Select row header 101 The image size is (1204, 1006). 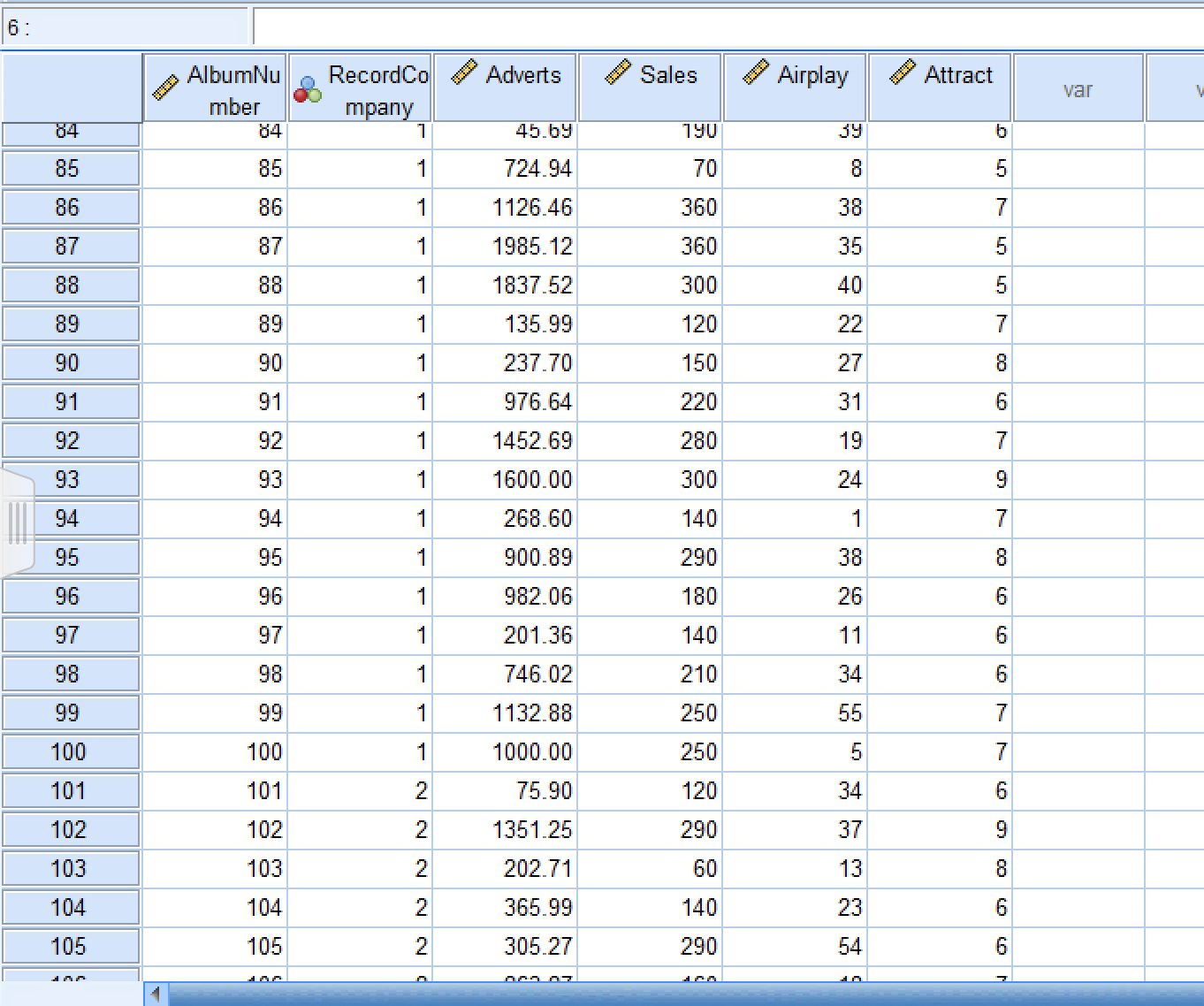(71, 790)
